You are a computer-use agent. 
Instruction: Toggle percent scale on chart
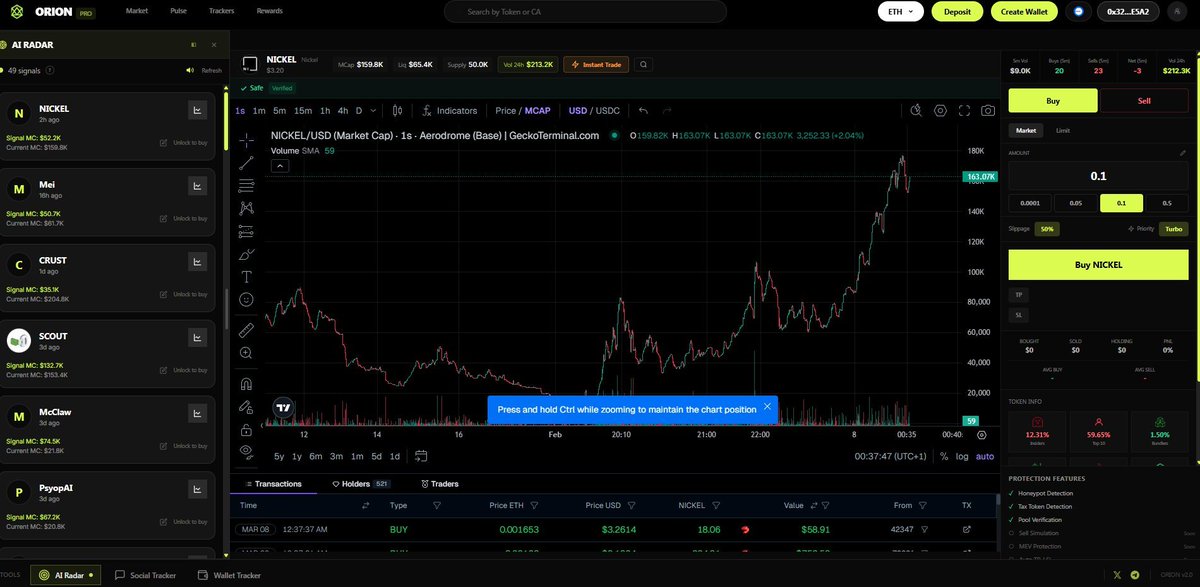point(943,456)
